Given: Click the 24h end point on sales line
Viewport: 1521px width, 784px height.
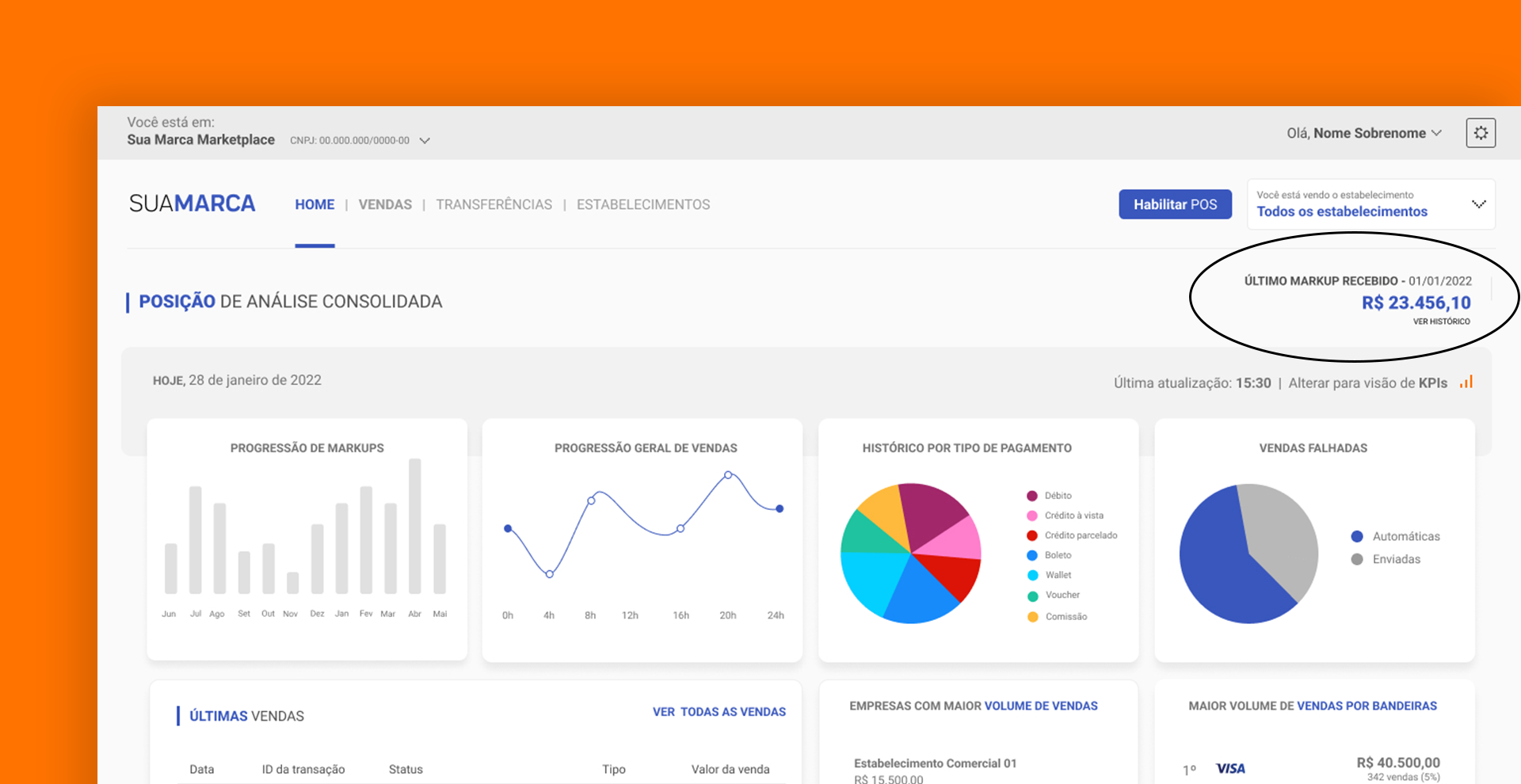Looking at the screenshot, I should tap(780, 508).
